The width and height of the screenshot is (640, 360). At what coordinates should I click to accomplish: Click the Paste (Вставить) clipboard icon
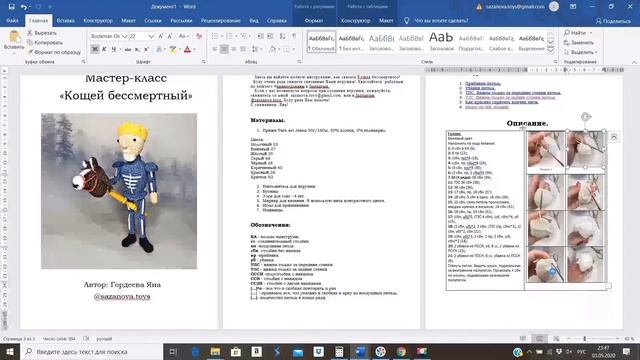[x=14, y=37]
